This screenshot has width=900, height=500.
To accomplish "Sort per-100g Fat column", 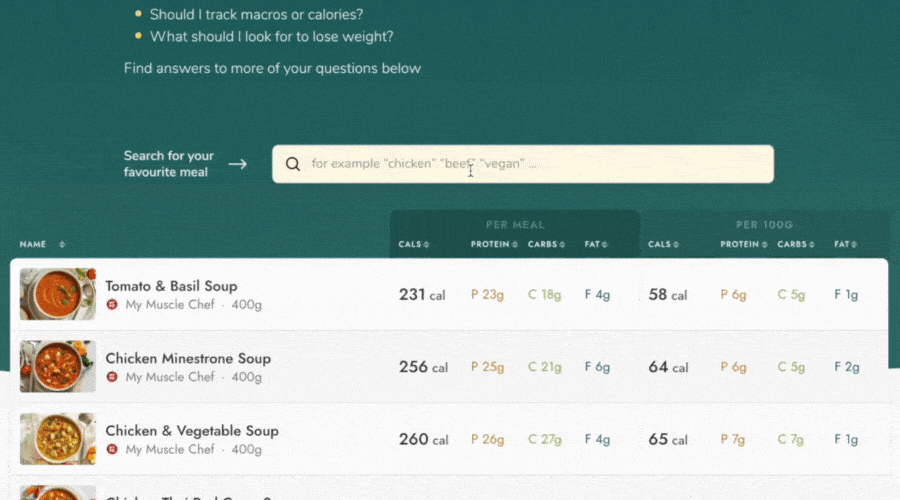I will point(845,245).
